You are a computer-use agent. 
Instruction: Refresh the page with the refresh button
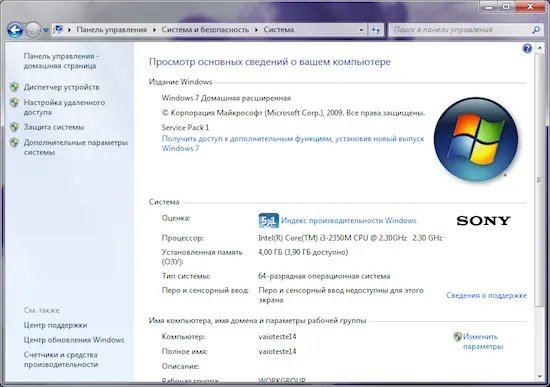point(376,30)
